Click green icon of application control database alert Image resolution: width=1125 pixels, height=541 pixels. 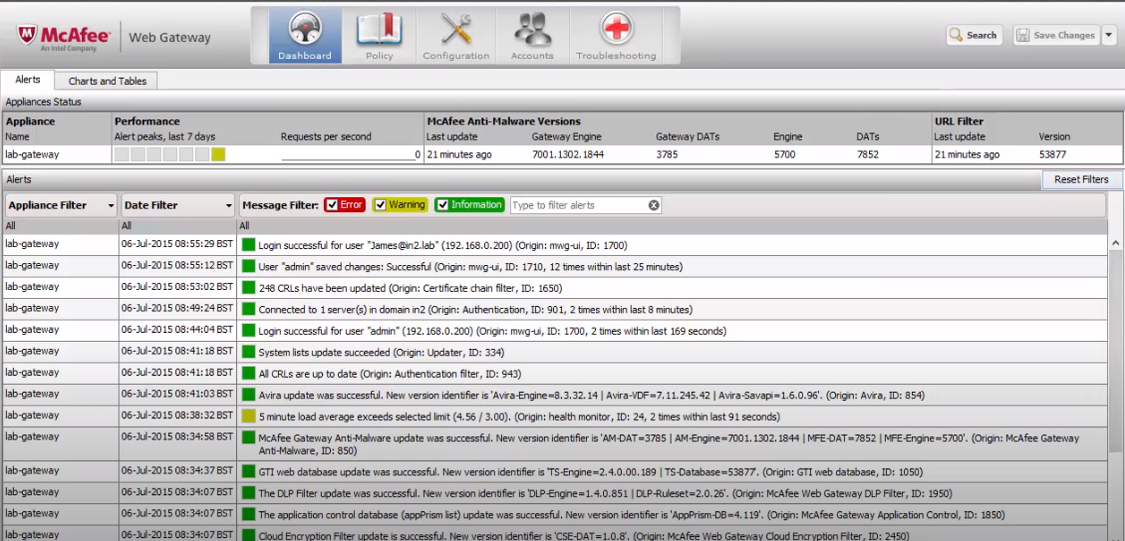(248, 514)
